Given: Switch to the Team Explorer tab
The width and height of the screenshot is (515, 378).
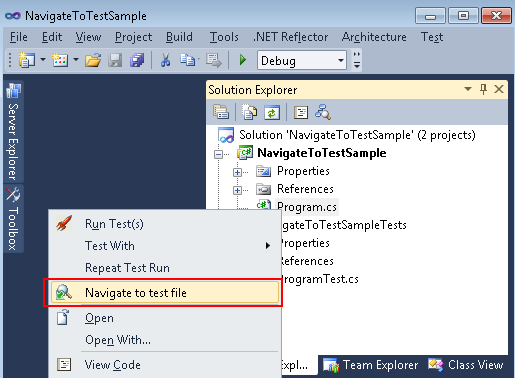Looking at the screenshot, I should click(x=371, y=365).
